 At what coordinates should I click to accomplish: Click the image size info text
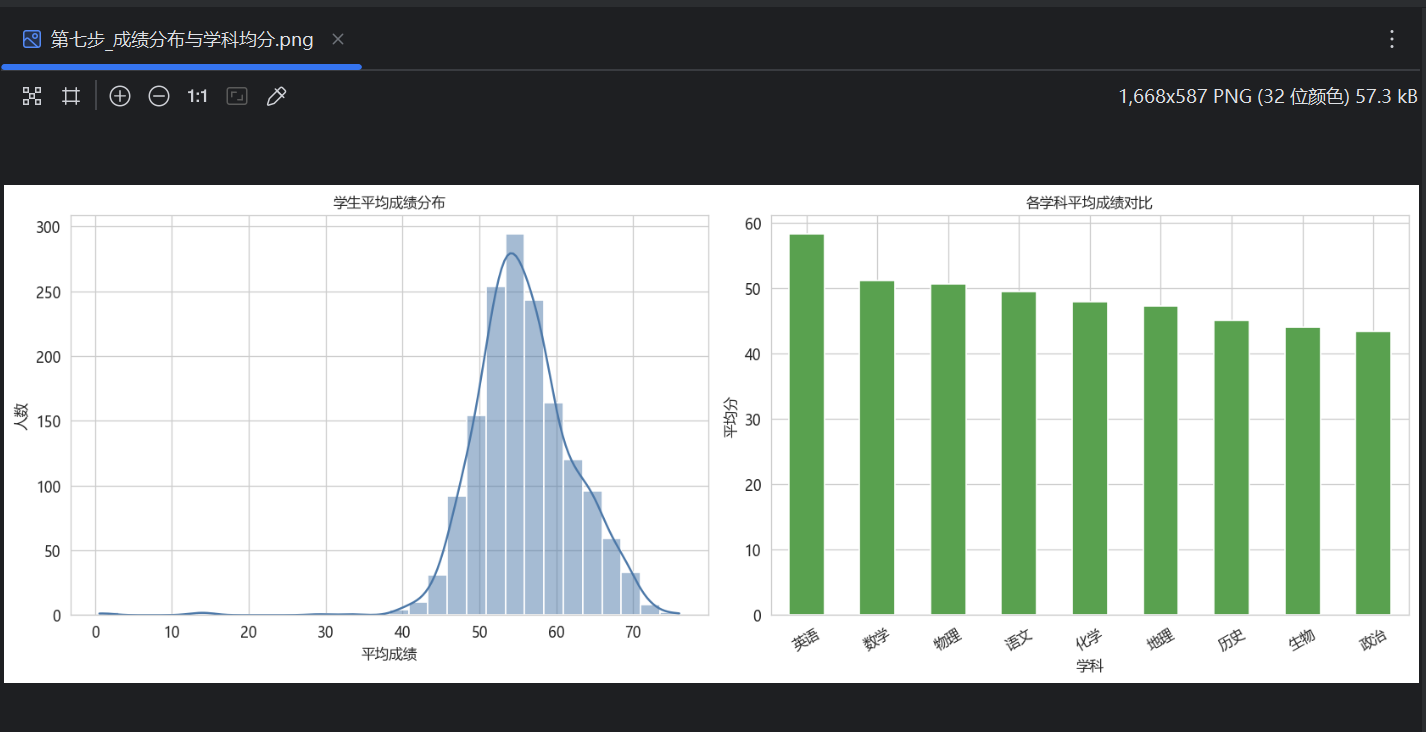[x=1268, y=96]
